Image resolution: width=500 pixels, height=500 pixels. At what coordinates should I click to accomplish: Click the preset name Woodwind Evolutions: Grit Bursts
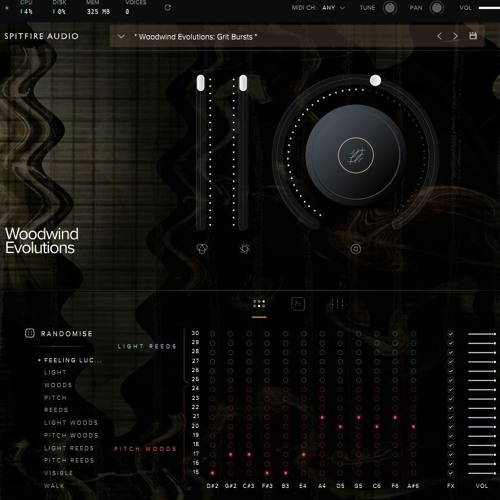tap(195, 37)
